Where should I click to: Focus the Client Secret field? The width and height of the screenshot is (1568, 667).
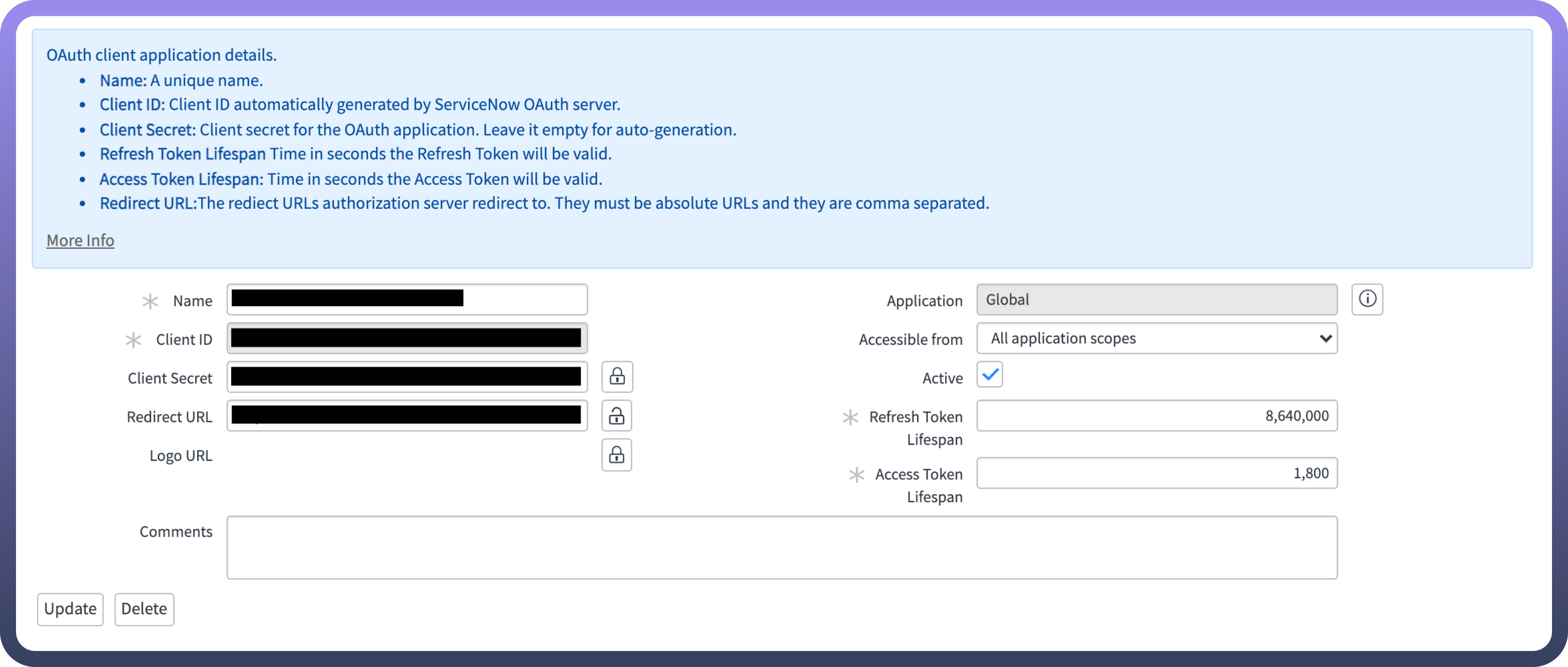pos(407,377)
